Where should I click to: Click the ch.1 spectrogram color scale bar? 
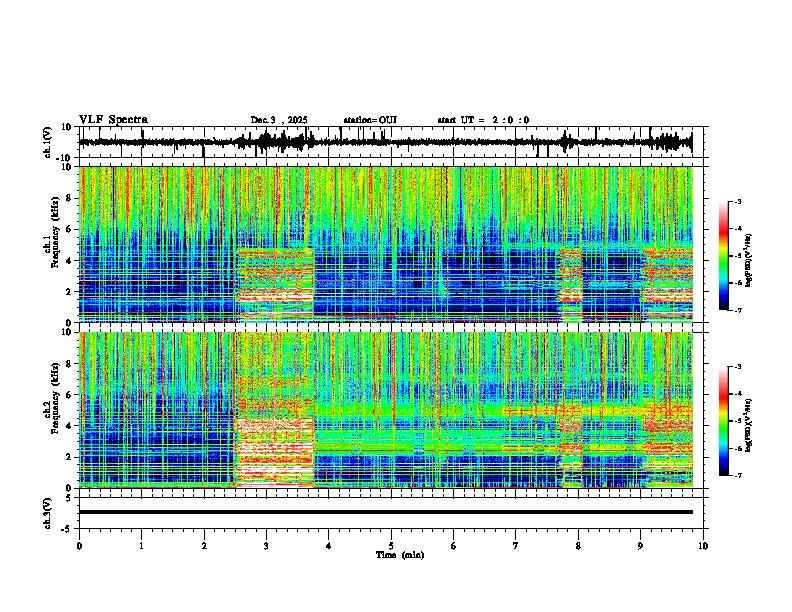click(x=724, y=256)
